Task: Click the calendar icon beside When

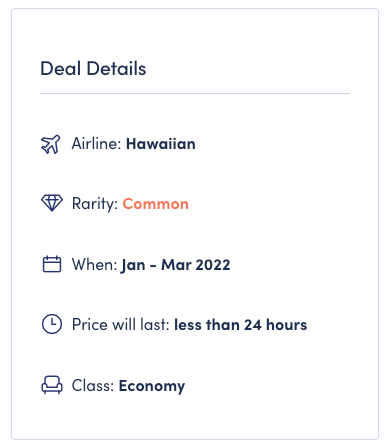Action: [52, 264]
